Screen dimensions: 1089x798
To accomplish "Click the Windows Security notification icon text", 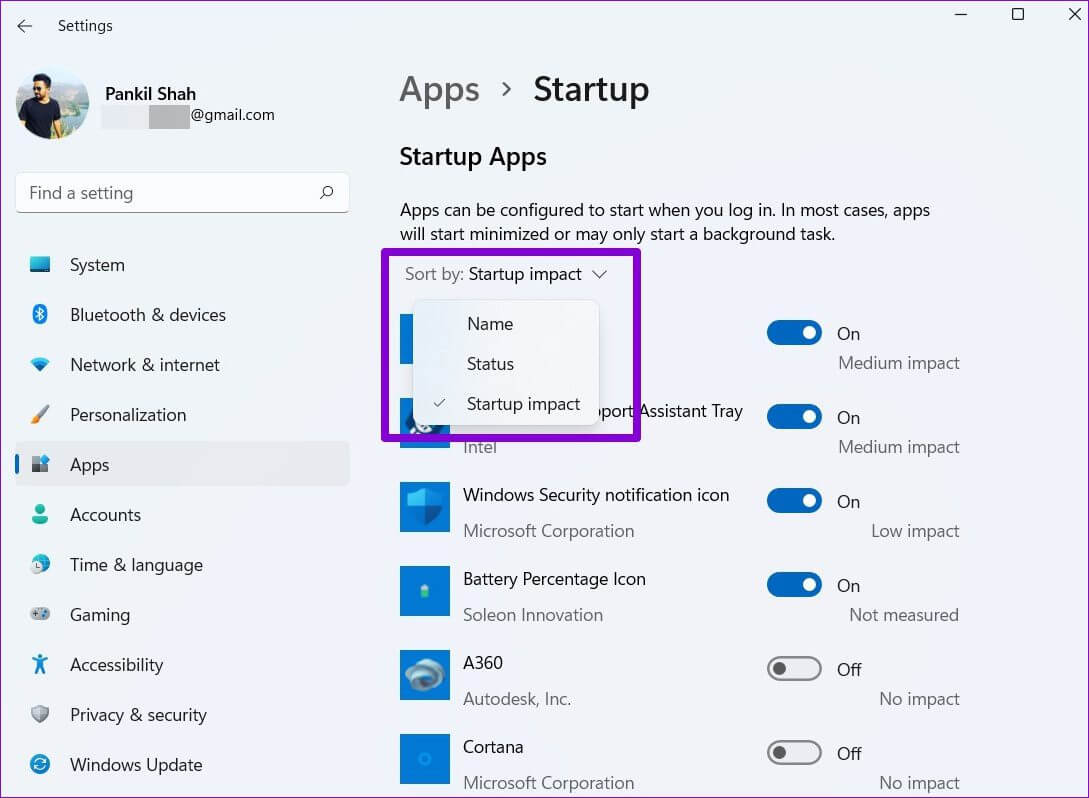I will click(596, 495).
